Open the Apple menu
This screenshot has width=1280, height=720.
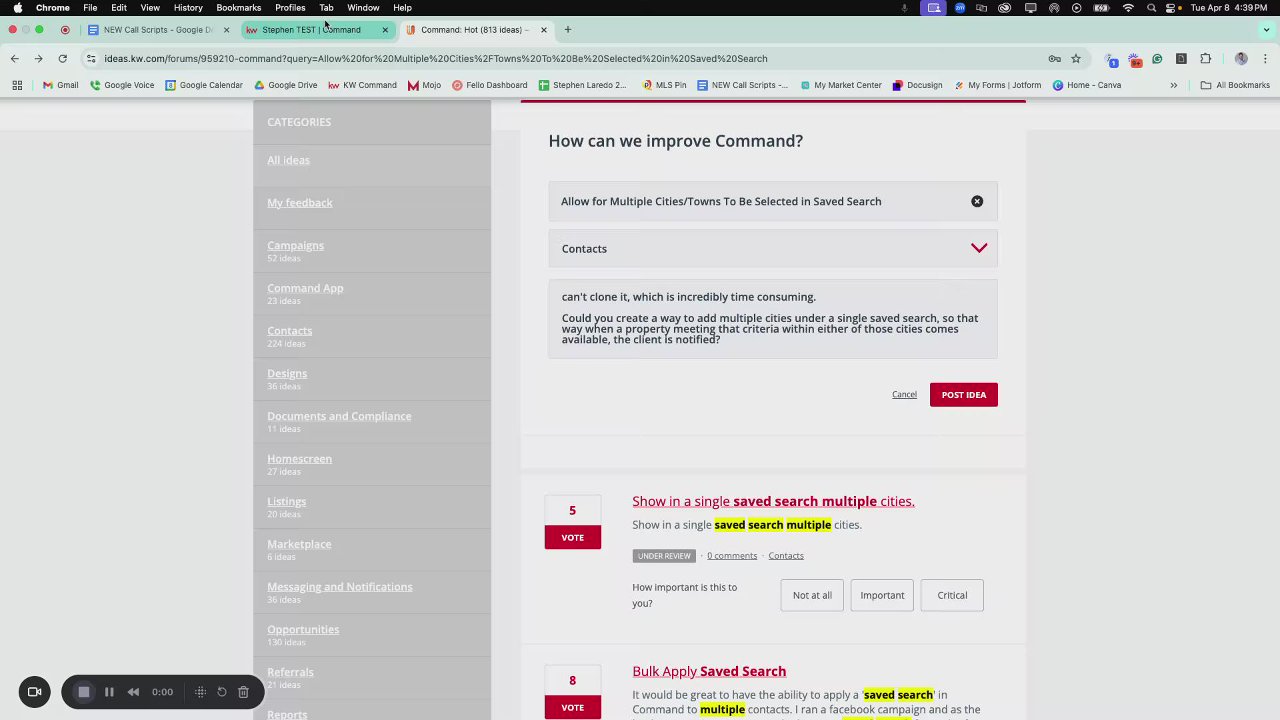(x=17, y=8)
